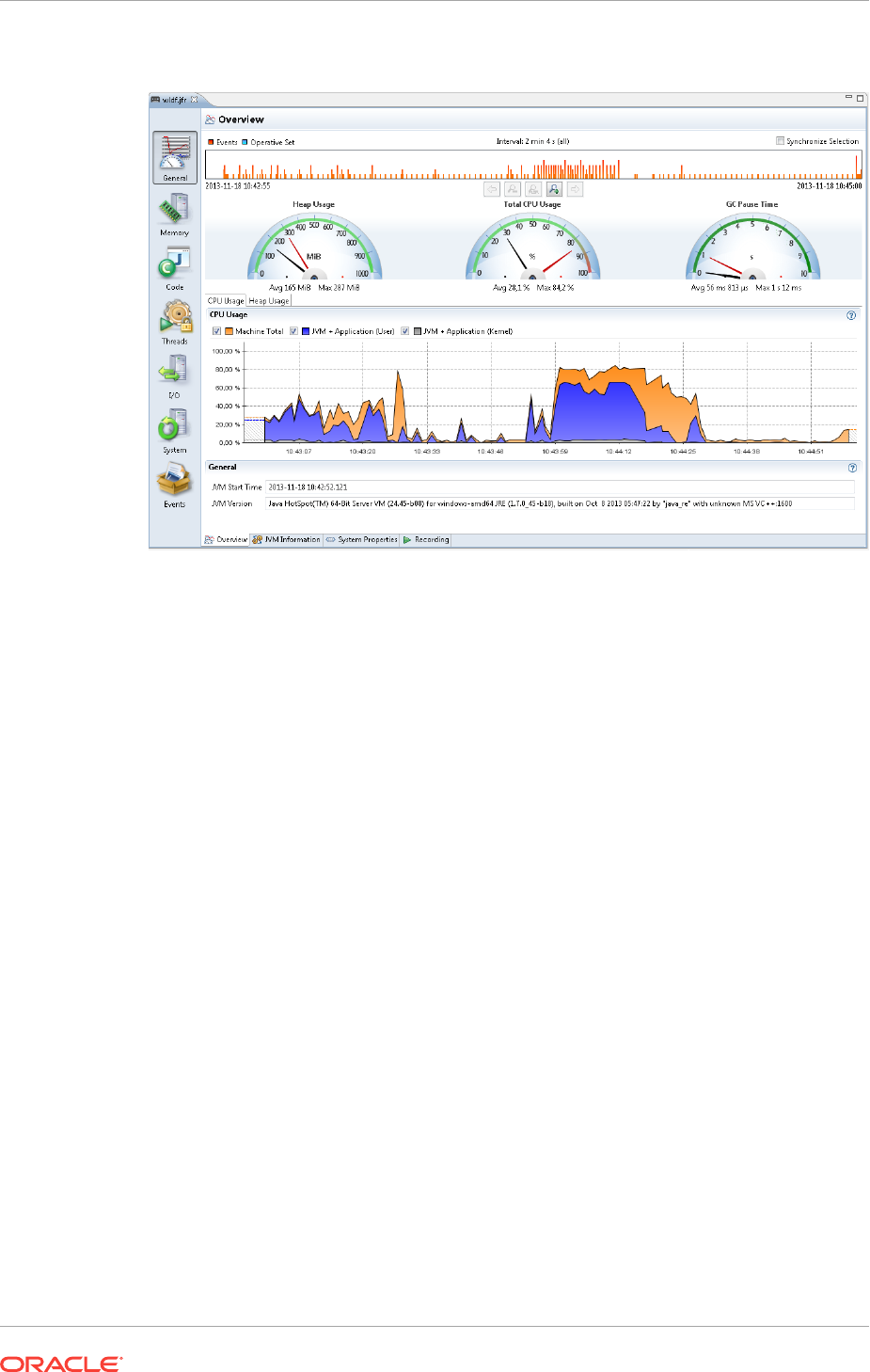This screenshot has width=870, height=1372.
Task: Click the highlighted fourth range navigator button
Action: pos(554,189)
